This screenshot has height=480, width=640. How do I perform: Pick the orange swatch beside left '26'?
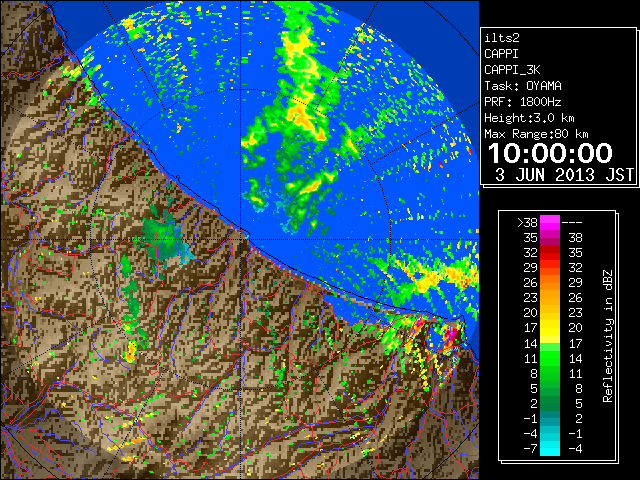pos(550,283)
